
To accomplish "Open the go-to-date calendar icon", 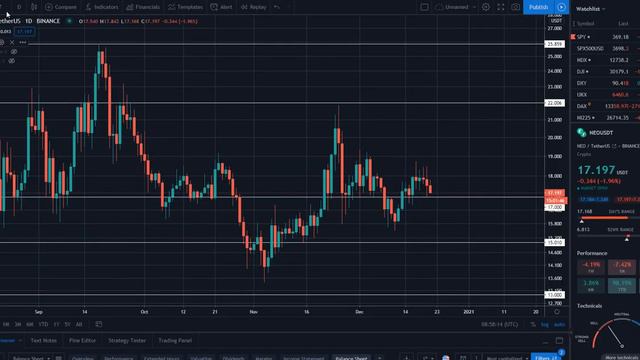I will [x=99, y=324].
